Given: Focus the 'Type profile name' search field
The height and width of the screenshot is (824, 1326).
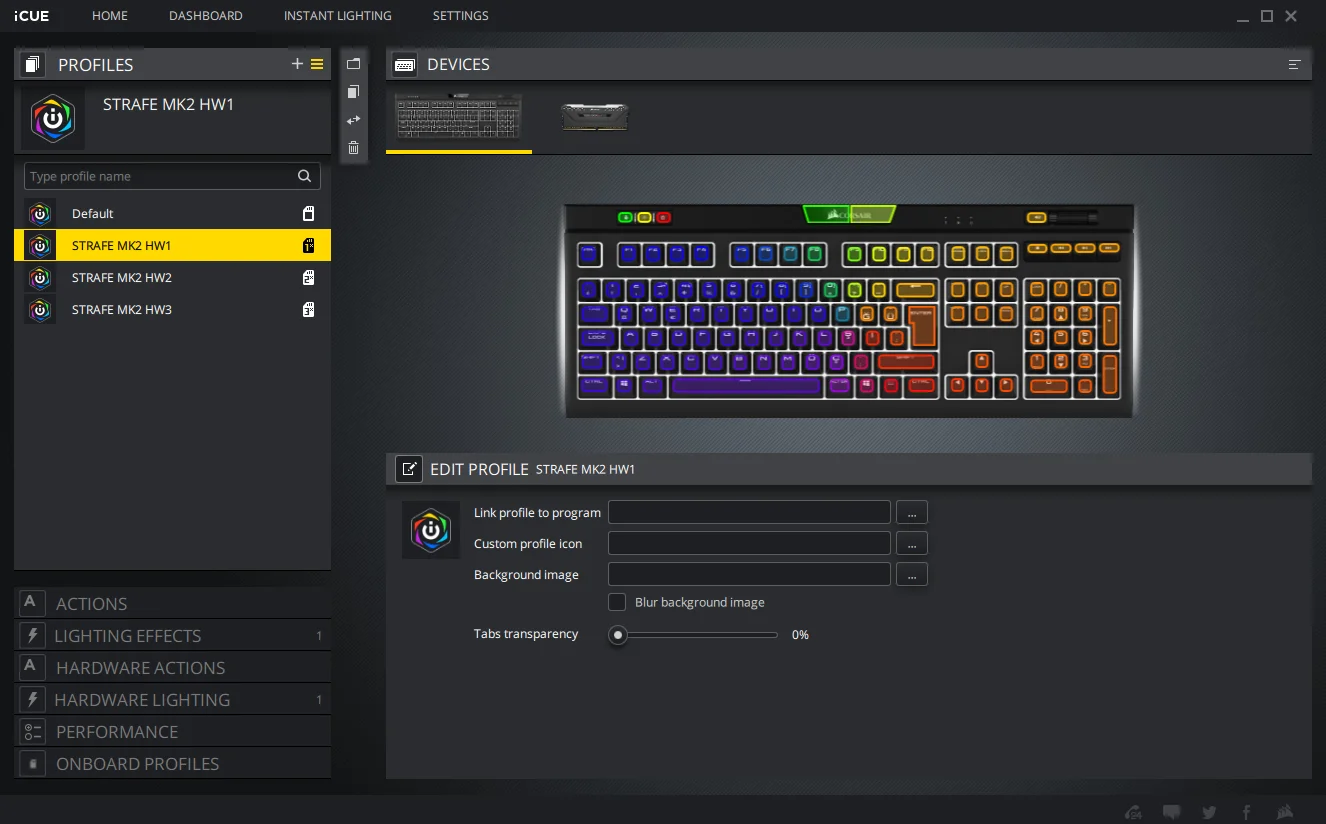Looking at the screenshot, I should tap(172, 176).
